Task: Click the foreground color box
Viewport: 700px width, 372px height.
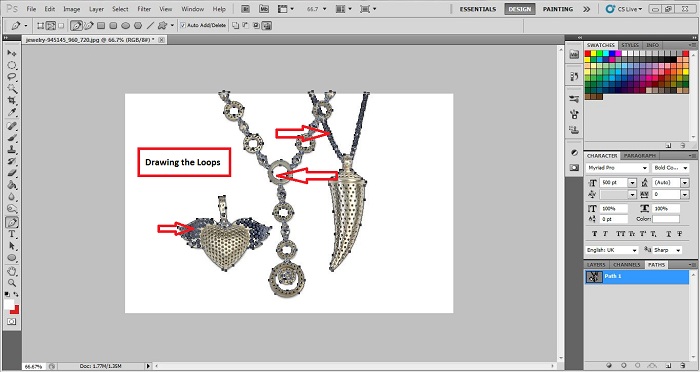Action: 9,304
